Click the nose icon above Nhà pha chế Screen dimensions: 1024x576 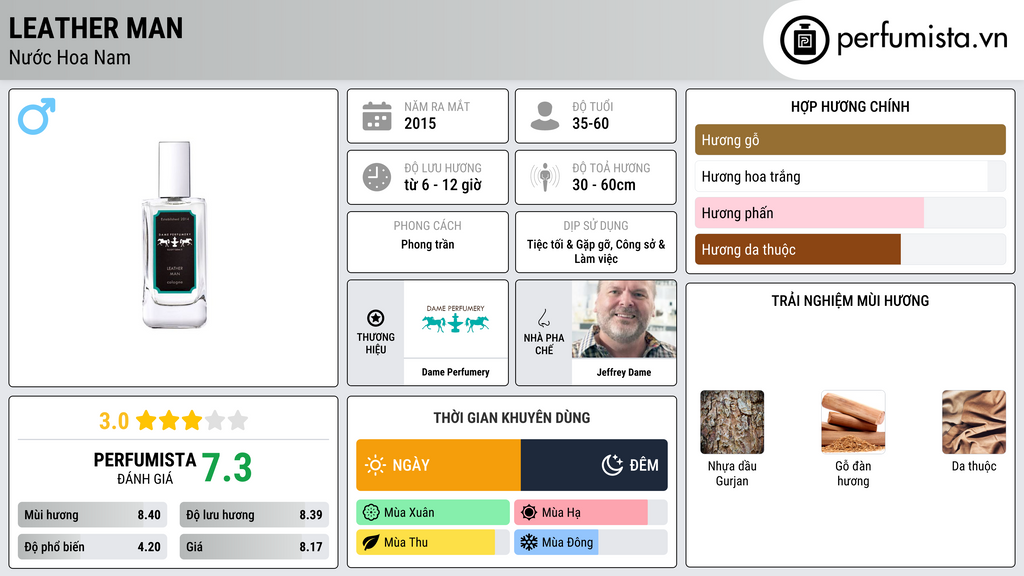click(543, 318)
